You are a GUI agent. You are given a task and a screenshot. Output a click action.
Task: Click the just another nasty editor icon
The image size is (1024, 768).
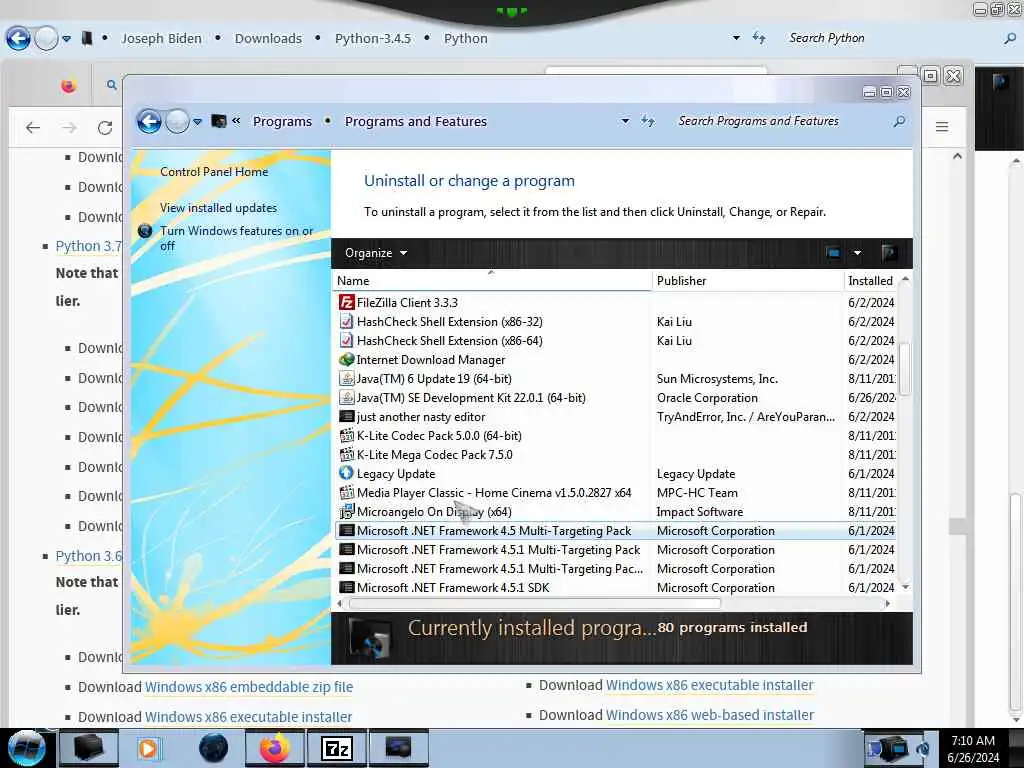tap(346, 416)
